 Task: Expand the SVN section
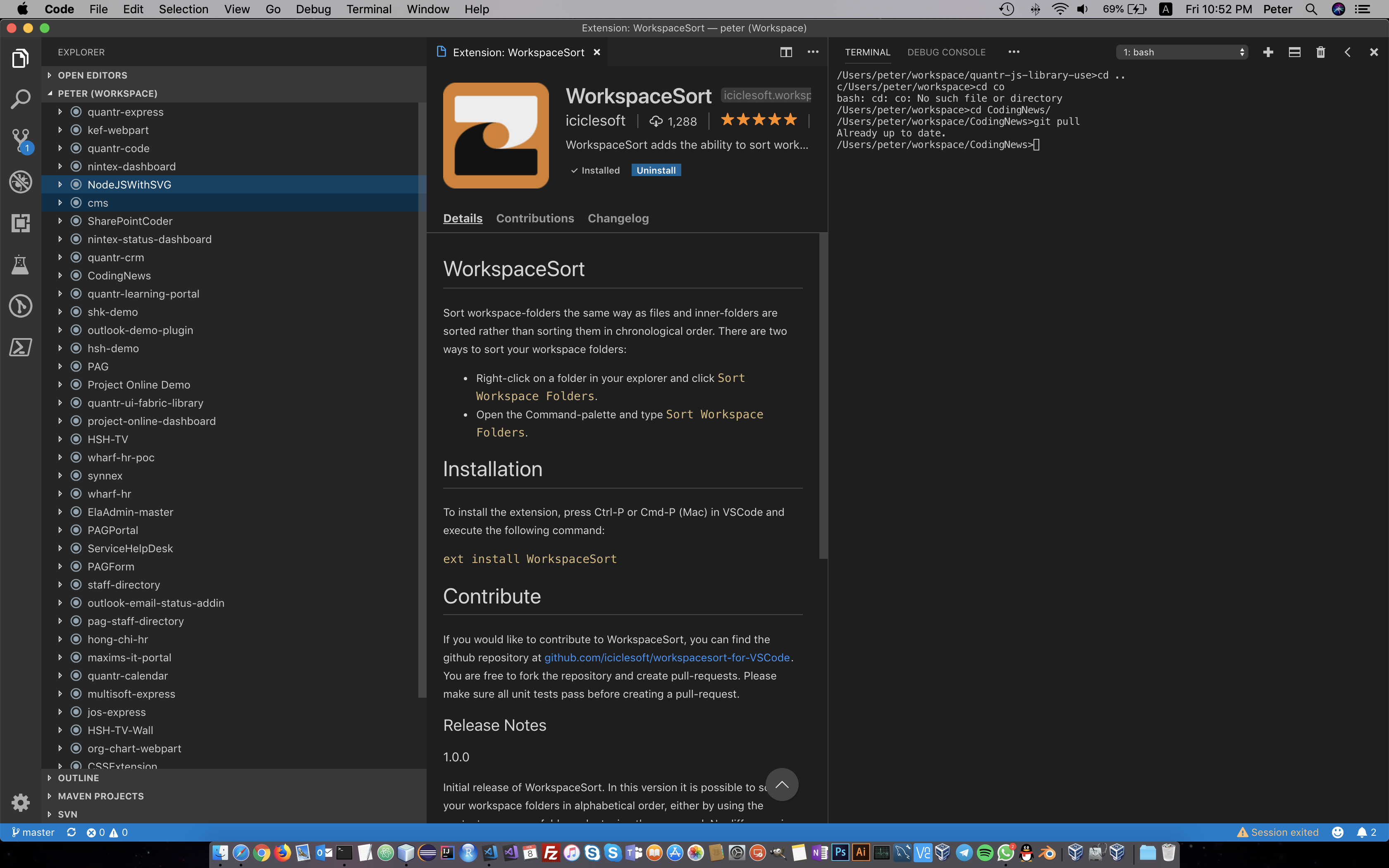(x=234, y=814)
